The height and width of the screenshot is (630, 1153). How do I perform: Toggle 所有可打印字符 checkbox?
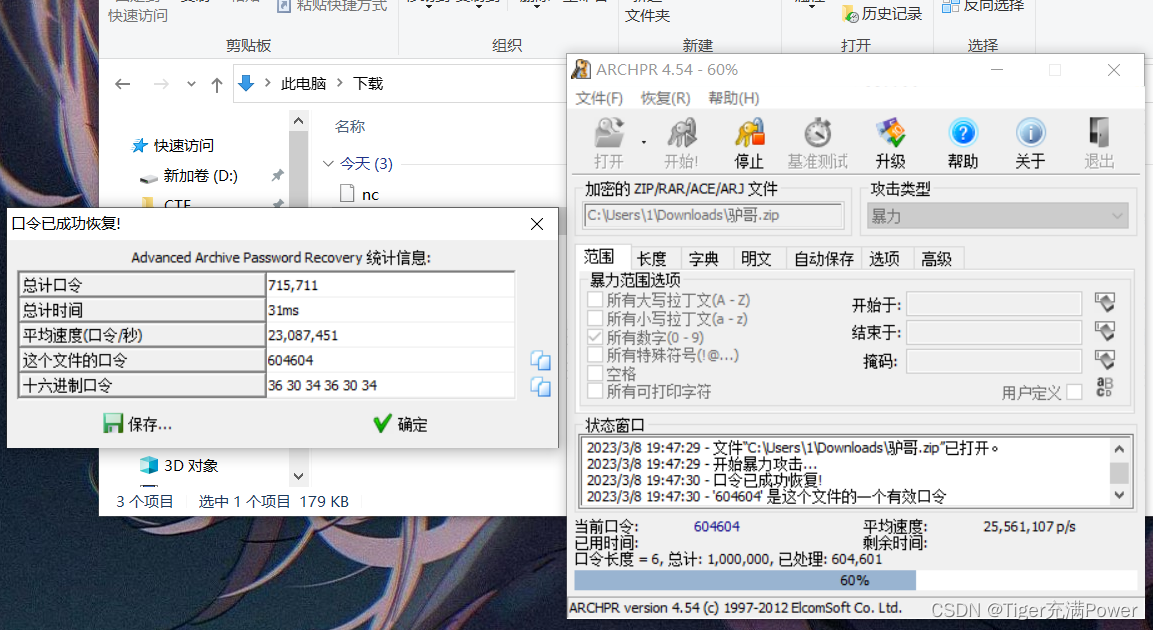click(x=595, y=391)
